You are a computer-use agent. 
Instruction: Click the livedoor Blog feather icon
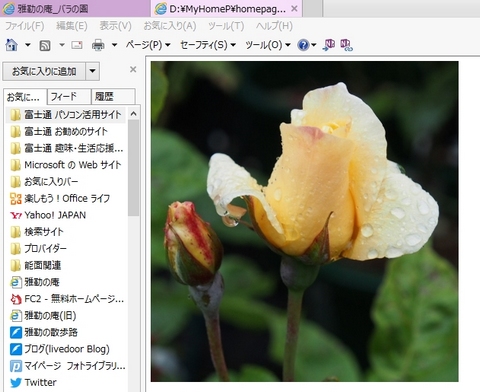(x=16, y=349)
